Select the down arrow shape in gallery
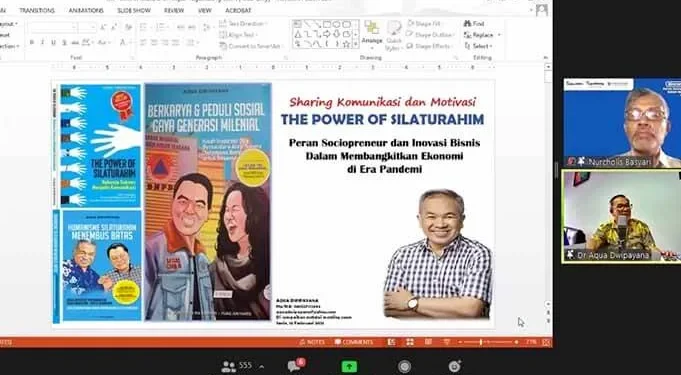Viewport: 681px width, 375px height. pos(337,34)
